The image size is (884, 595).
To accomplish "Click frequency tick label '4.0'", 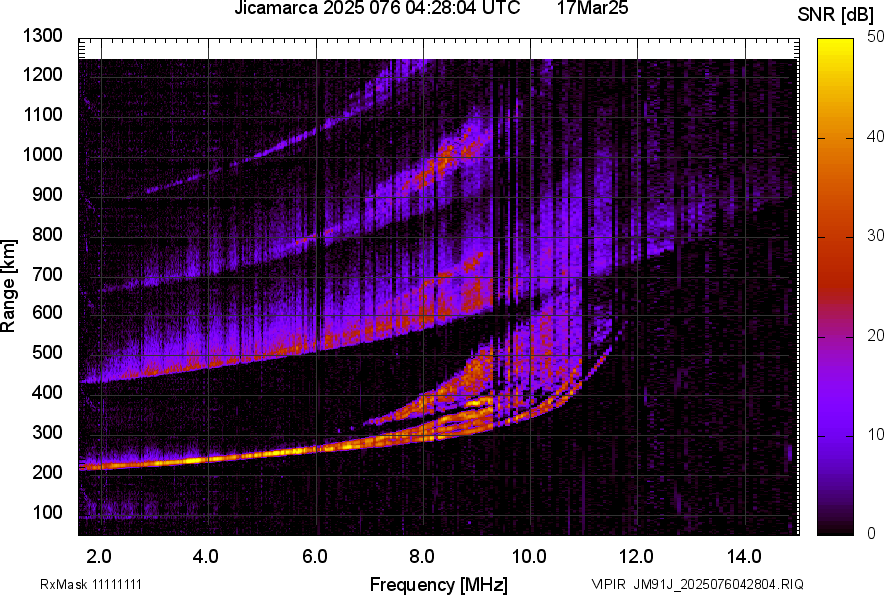I will click(205, 557).
